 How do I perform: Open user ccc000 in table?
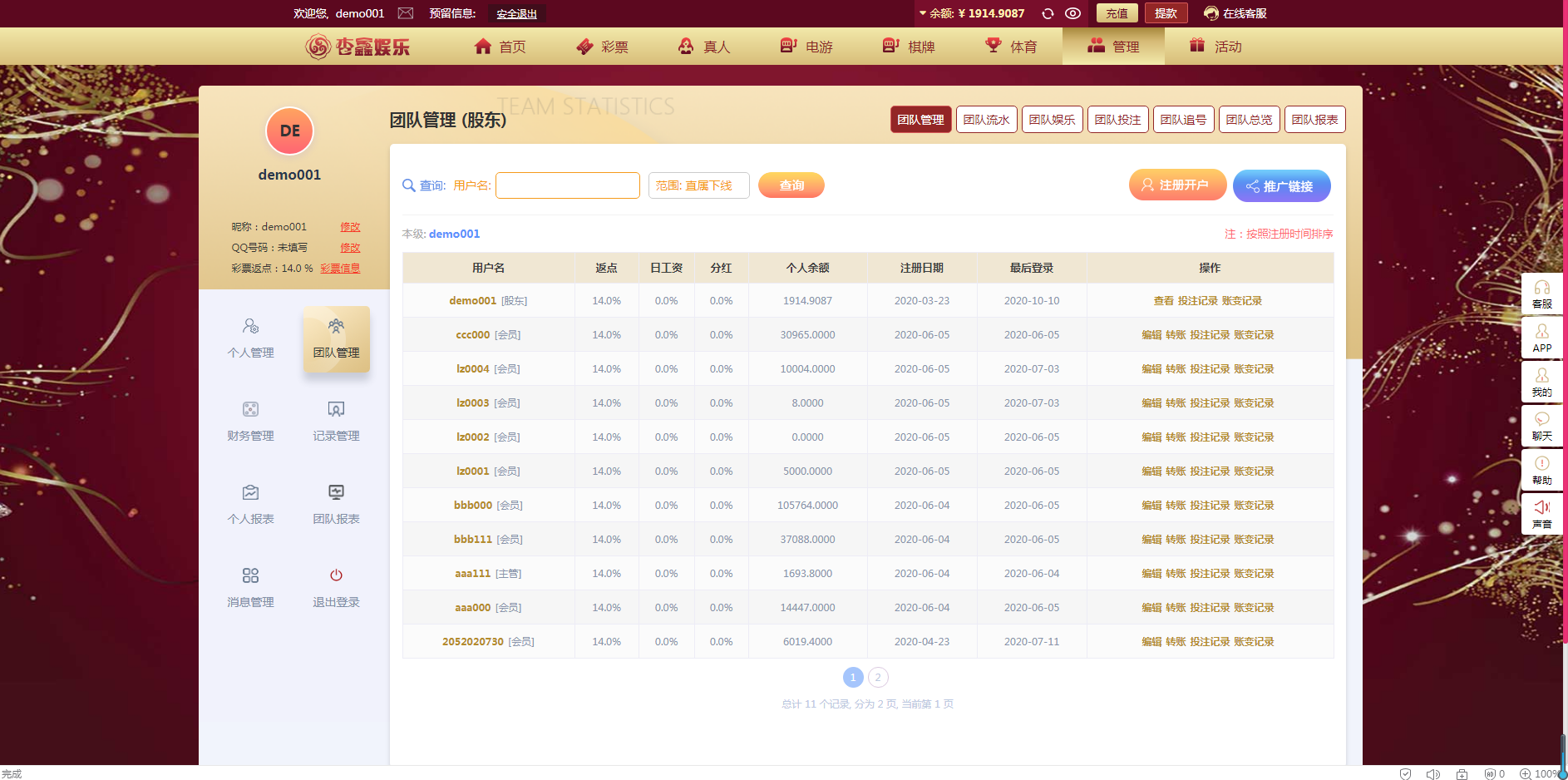tap(472, 335)
